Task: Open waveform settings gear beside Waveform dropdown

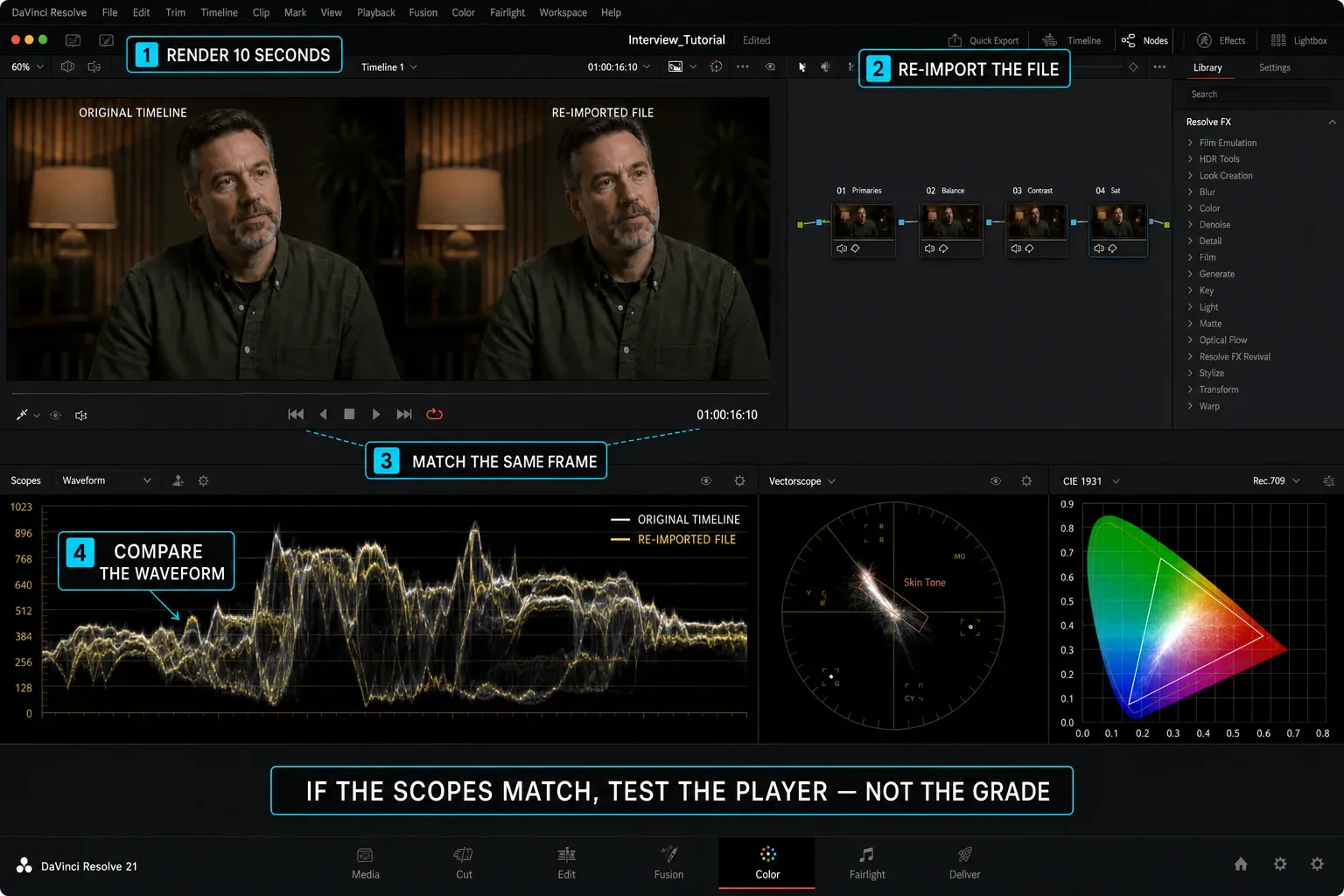Action: click(x=203, y=480)
